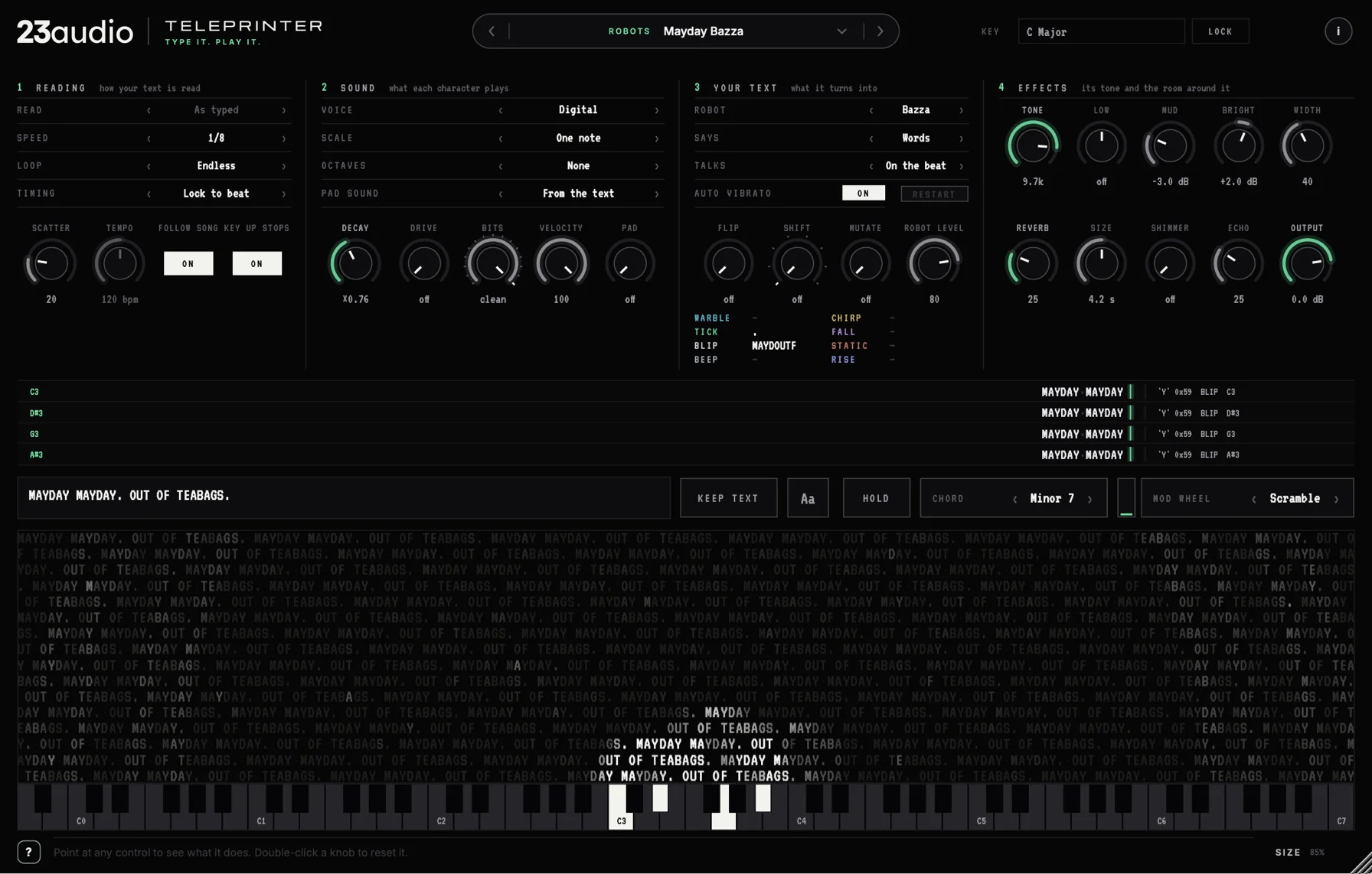Go to next preset with right arrow
The width and height of the screenshot is (1372, 874).
tap(880, 31)
